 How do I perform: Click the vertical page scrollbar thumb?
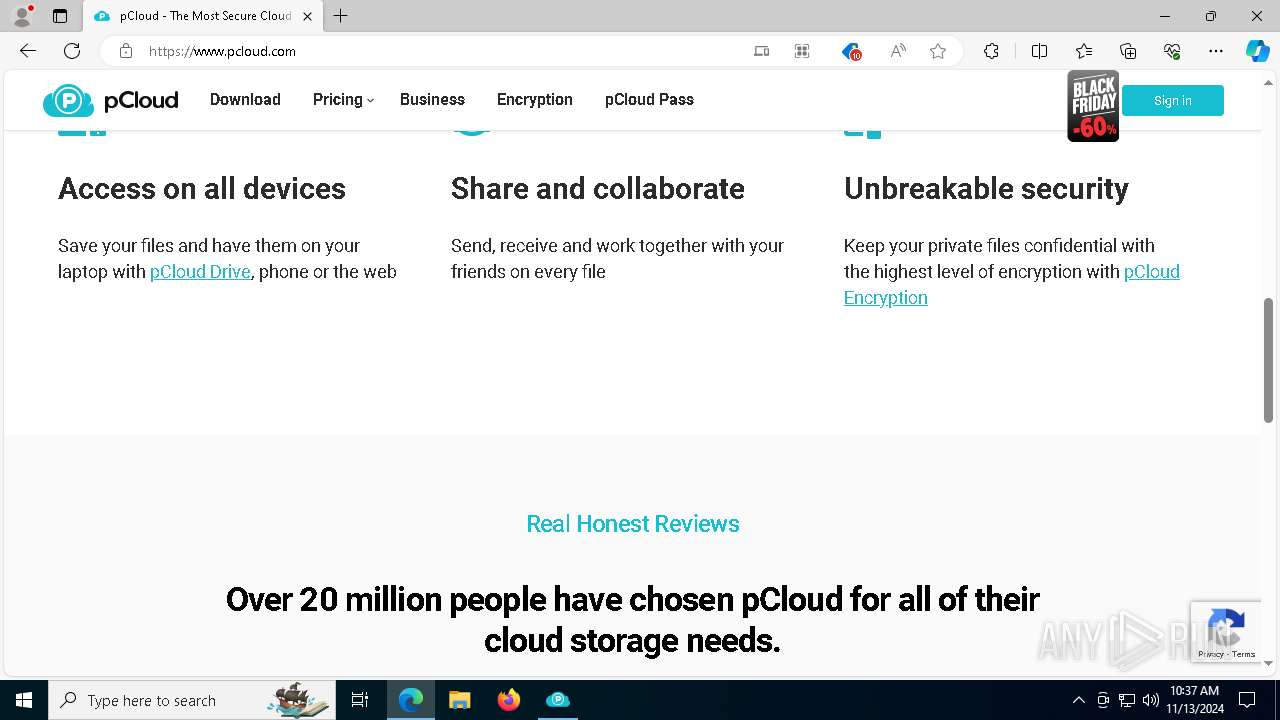point(1269,360)
